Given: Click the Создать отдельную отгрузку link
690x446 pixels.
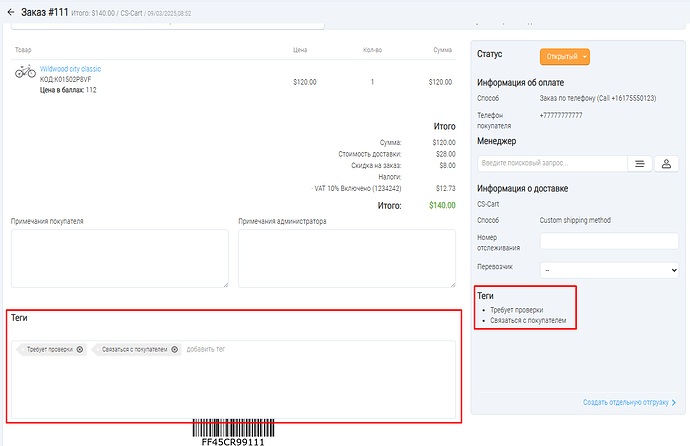Looking at the screenshot, I should 625,403.
